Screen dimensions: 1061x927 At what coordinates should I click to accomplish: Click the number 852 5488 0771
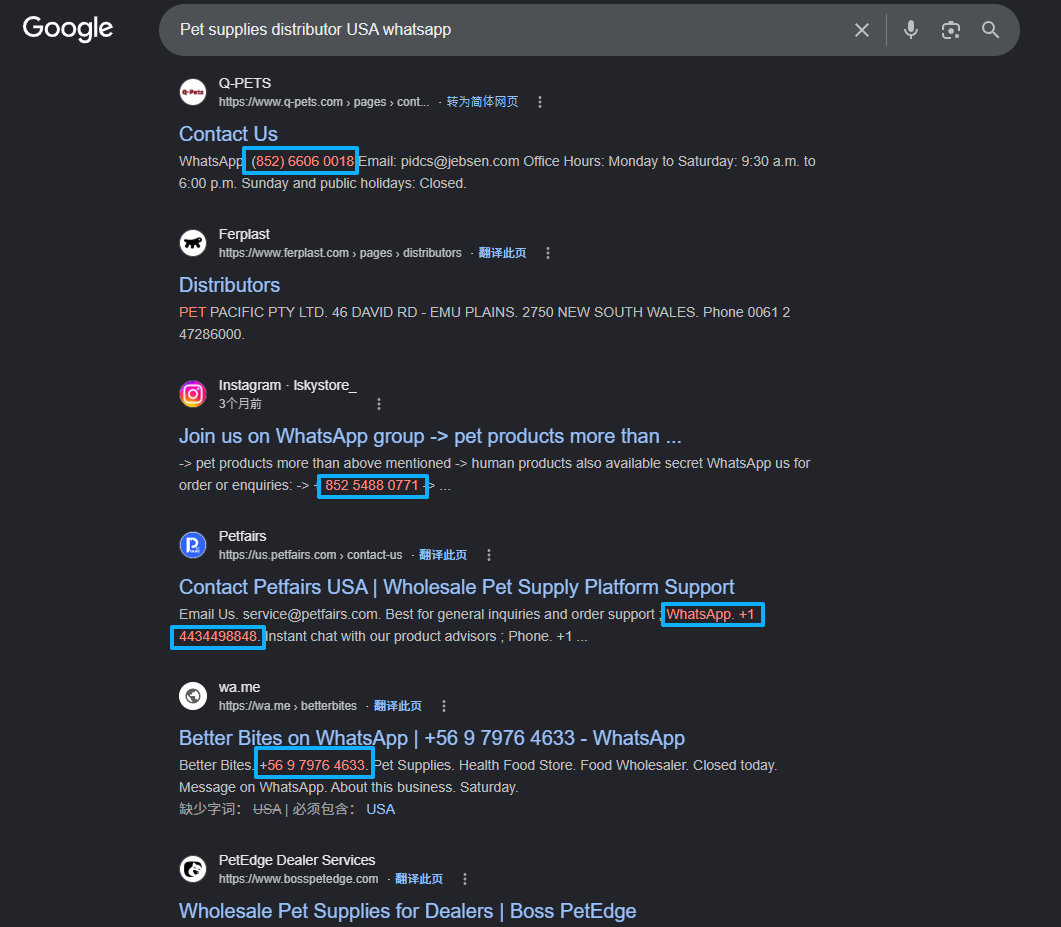point(371,485)
